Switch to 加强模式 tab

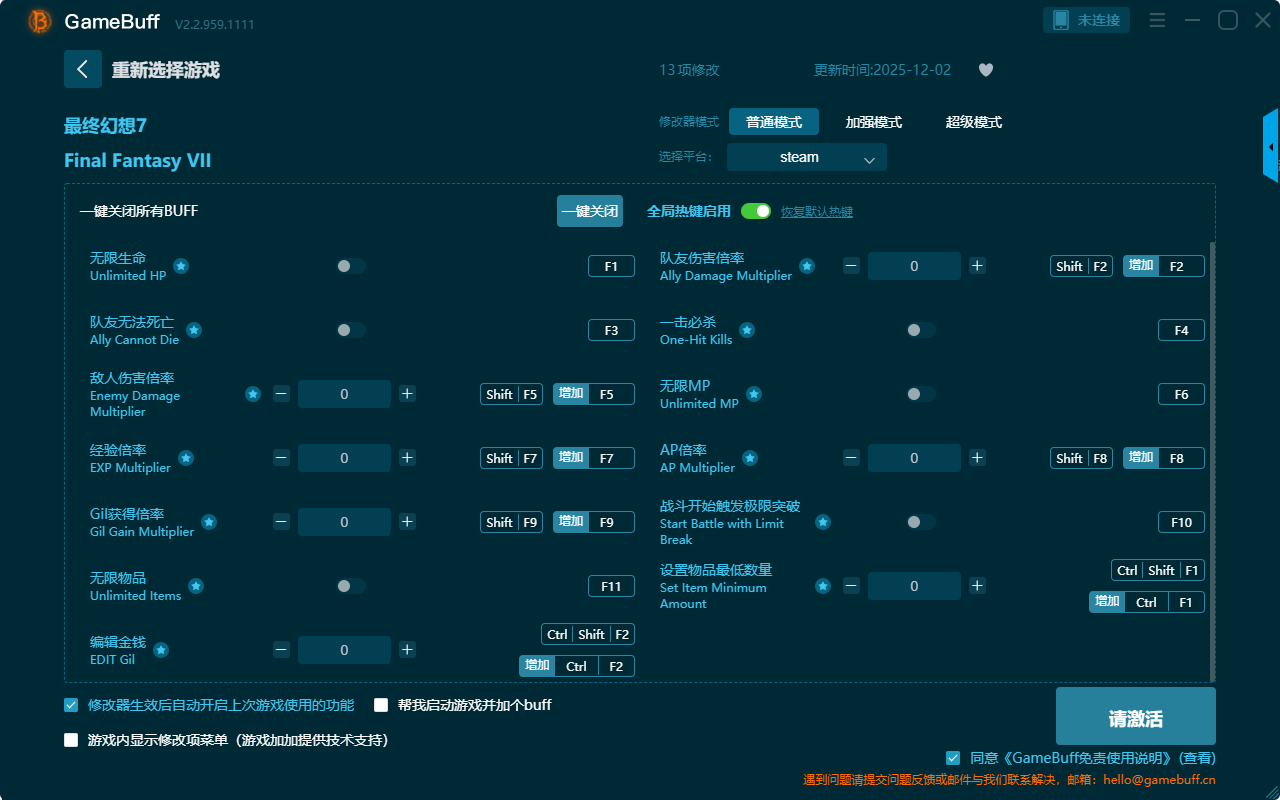tap(873, 122)
